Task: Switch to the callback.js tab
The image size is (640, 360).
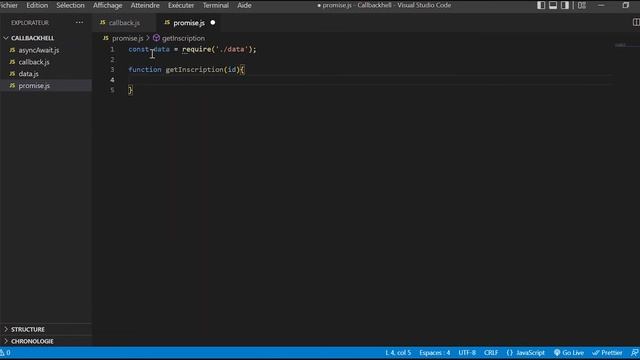Action: tap(124, 23)
